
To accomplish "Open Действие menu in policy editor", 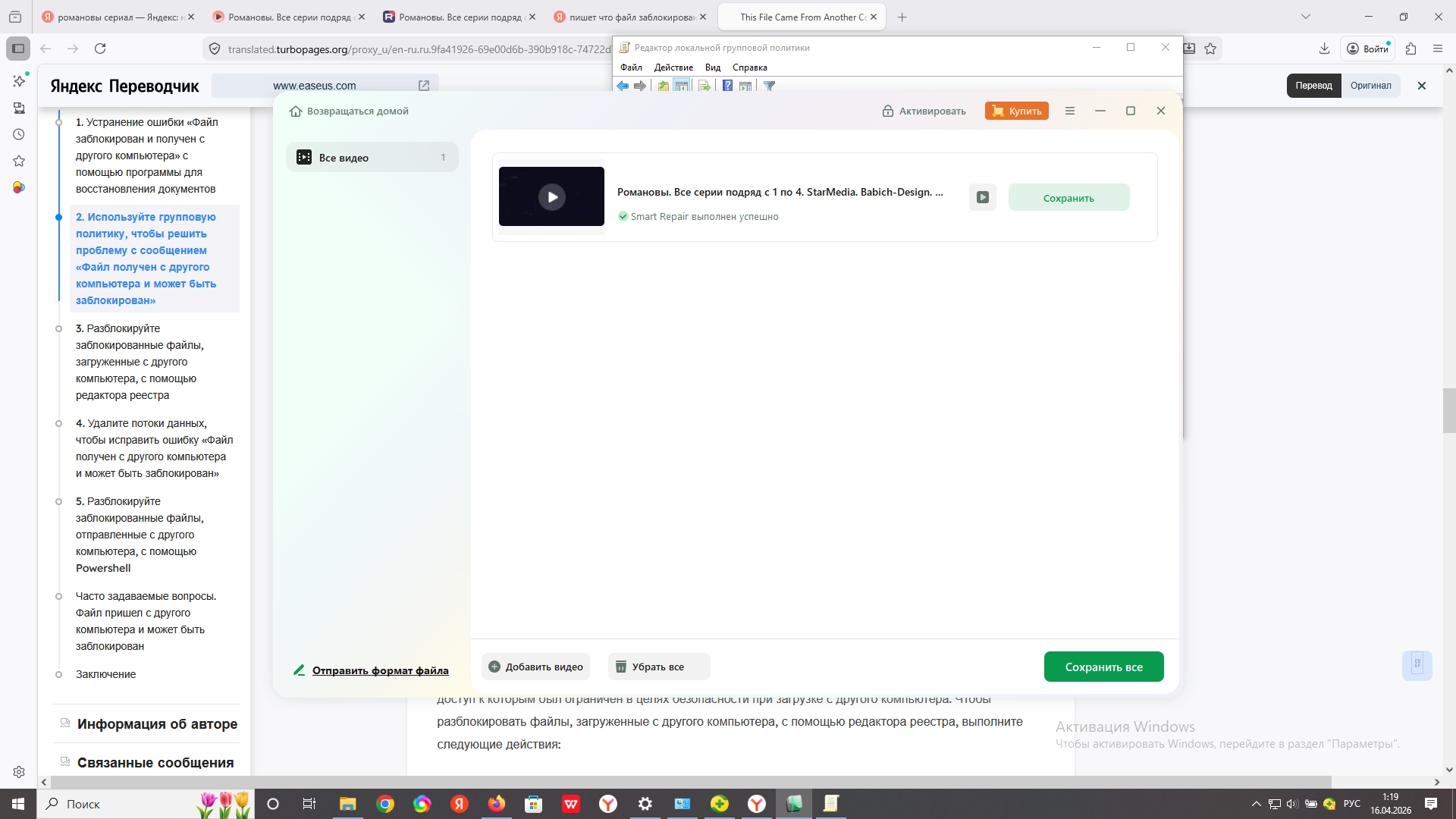I will click(x=673, y=67).
